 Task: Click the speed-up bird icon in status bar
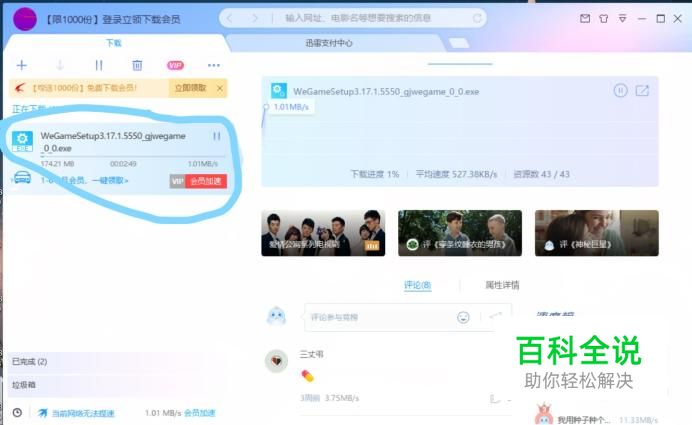pyautogui.click(x=42, y=413)
